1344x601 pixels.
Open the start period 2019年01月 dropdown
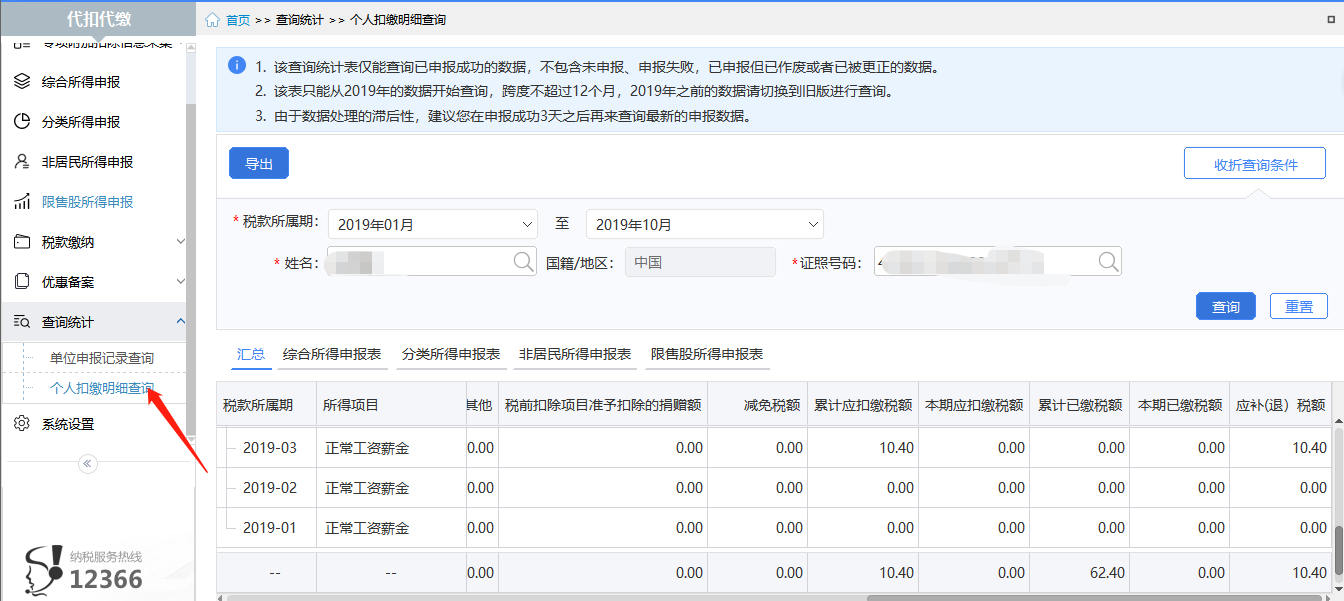pyautogui.click(x=432, y=225)
